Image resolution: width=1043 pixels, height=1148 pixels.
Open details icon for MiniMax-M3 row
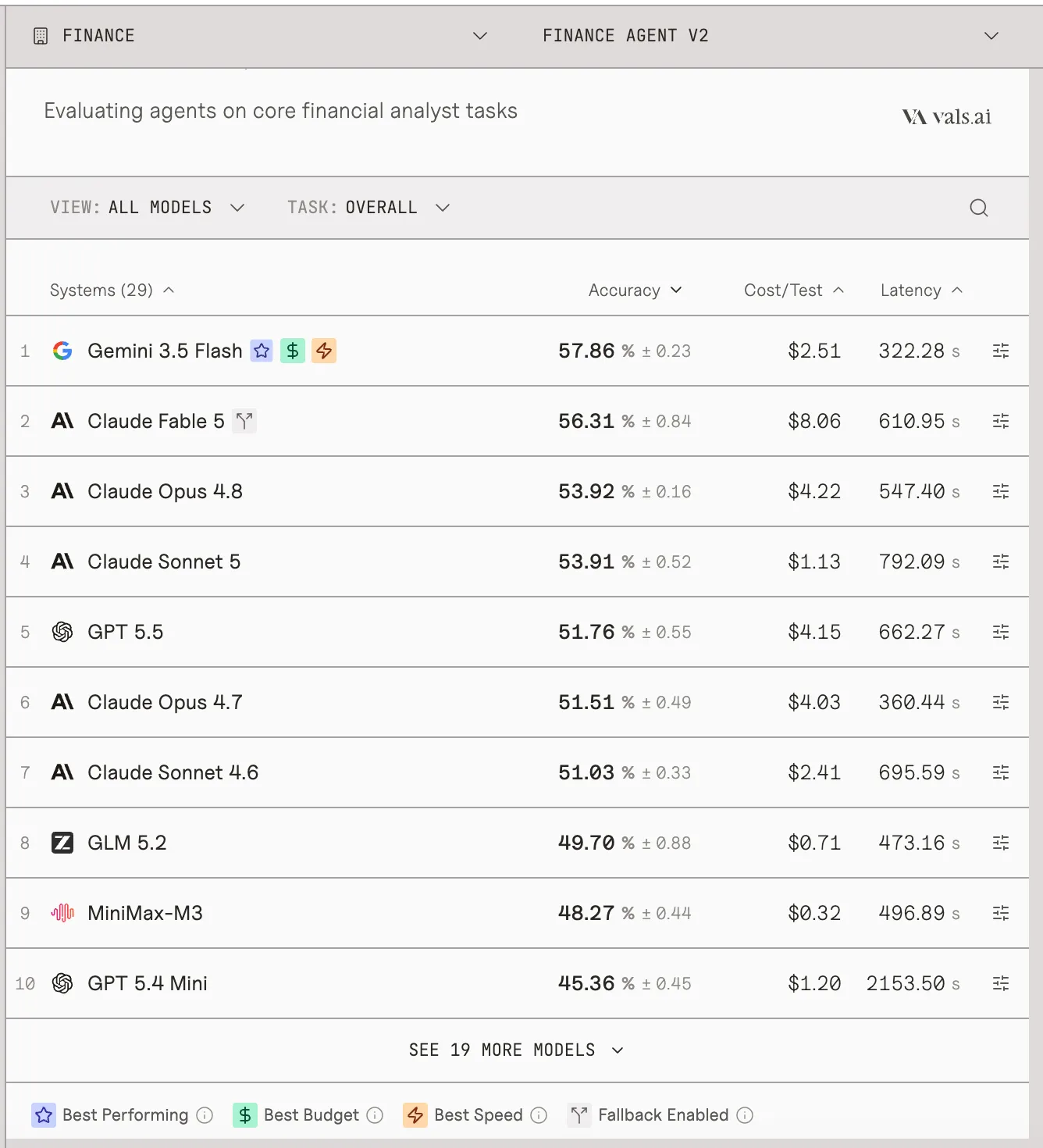pos(1001,913)
